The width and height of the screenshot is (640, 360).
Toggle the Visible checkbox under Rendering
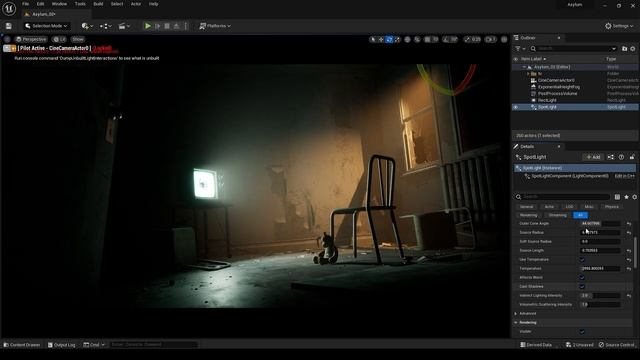582,331
